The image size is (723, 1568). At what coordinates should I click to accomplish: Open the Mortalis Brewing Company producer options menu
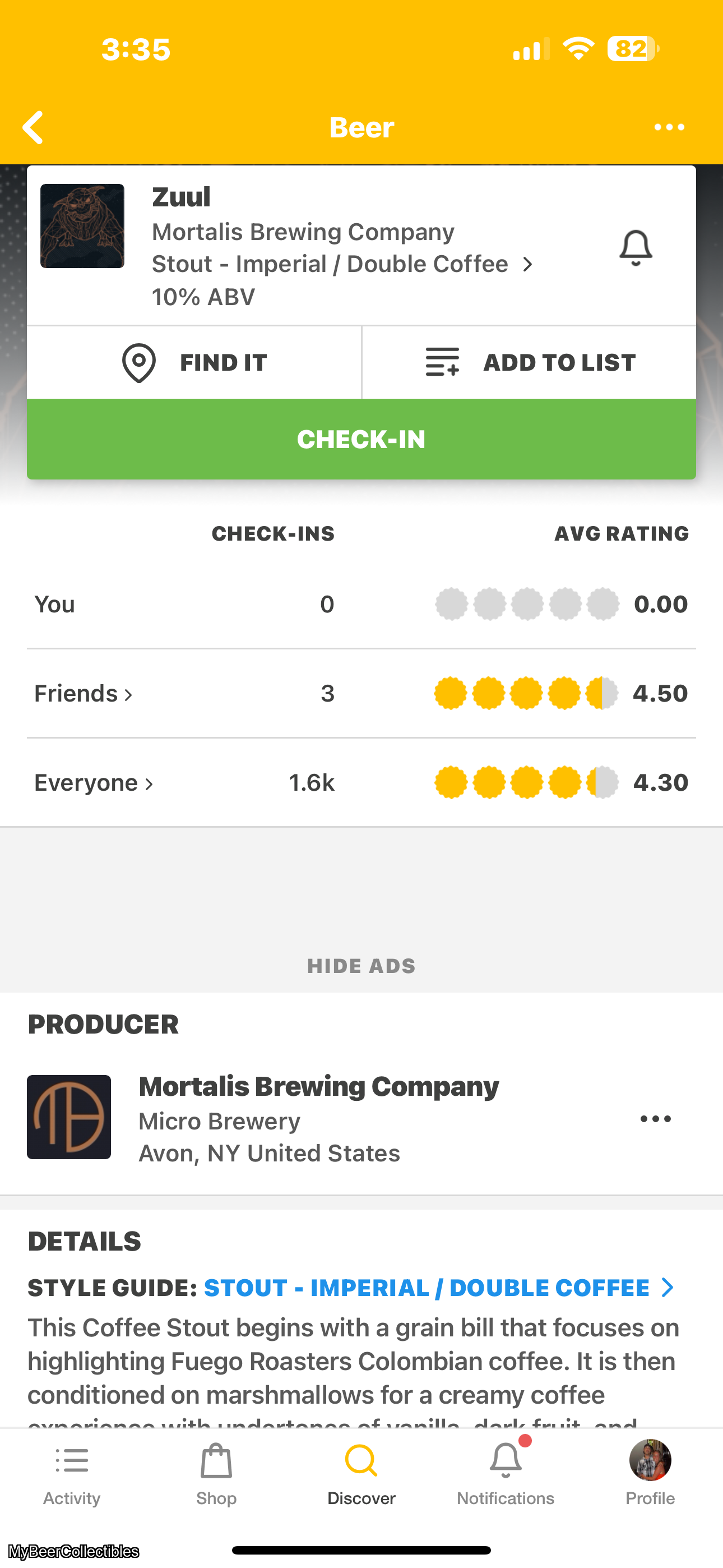[x=655, y=1119]
